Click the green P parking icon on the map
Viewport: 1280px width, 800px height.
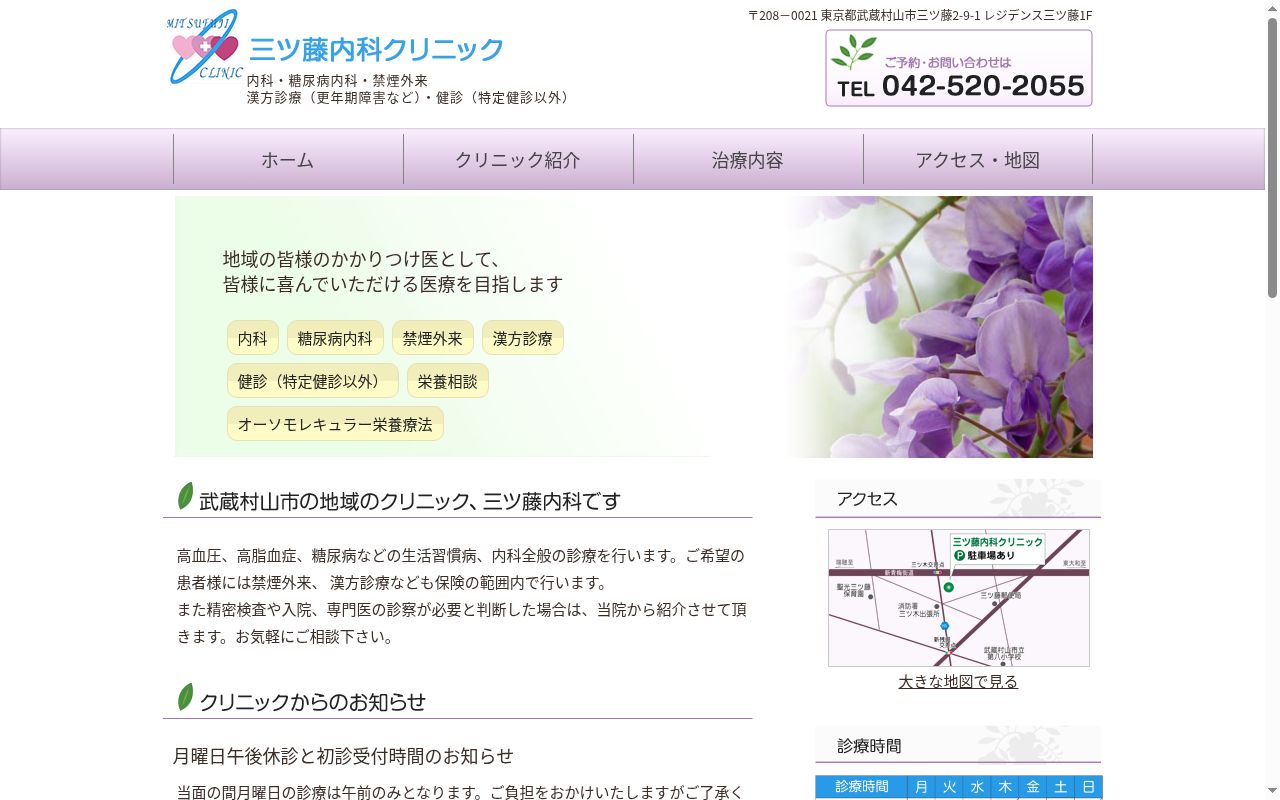(x=959, y=555)
